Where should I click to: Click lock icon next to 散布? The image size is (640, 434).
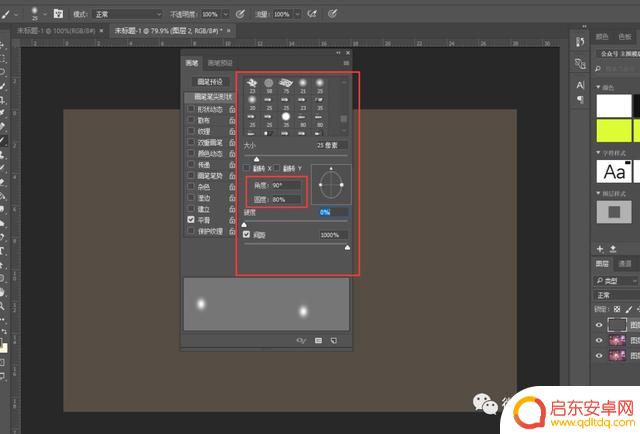tap(232, 120)
